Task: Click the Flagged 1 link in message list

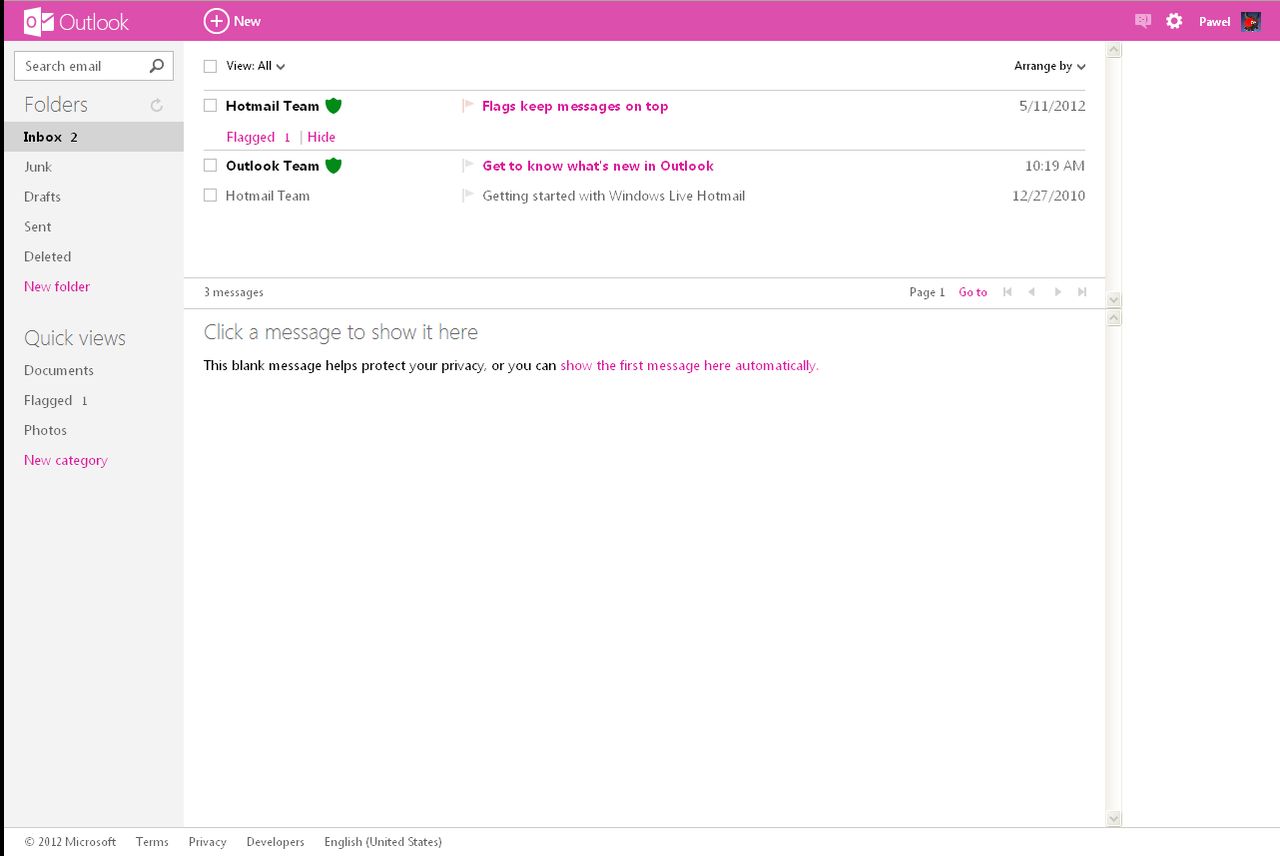Action: (258, 137)
